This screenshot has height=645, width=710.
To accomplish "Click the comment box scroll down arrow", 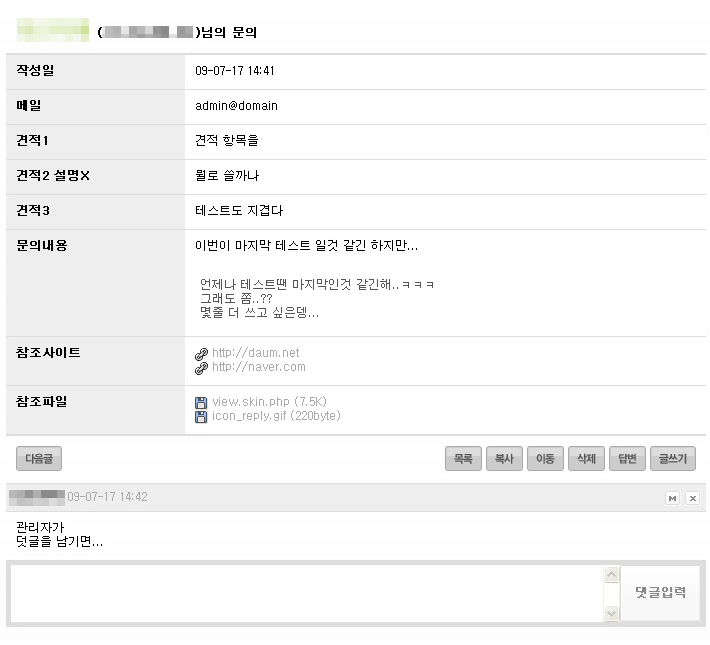I will tap(611, 612).
